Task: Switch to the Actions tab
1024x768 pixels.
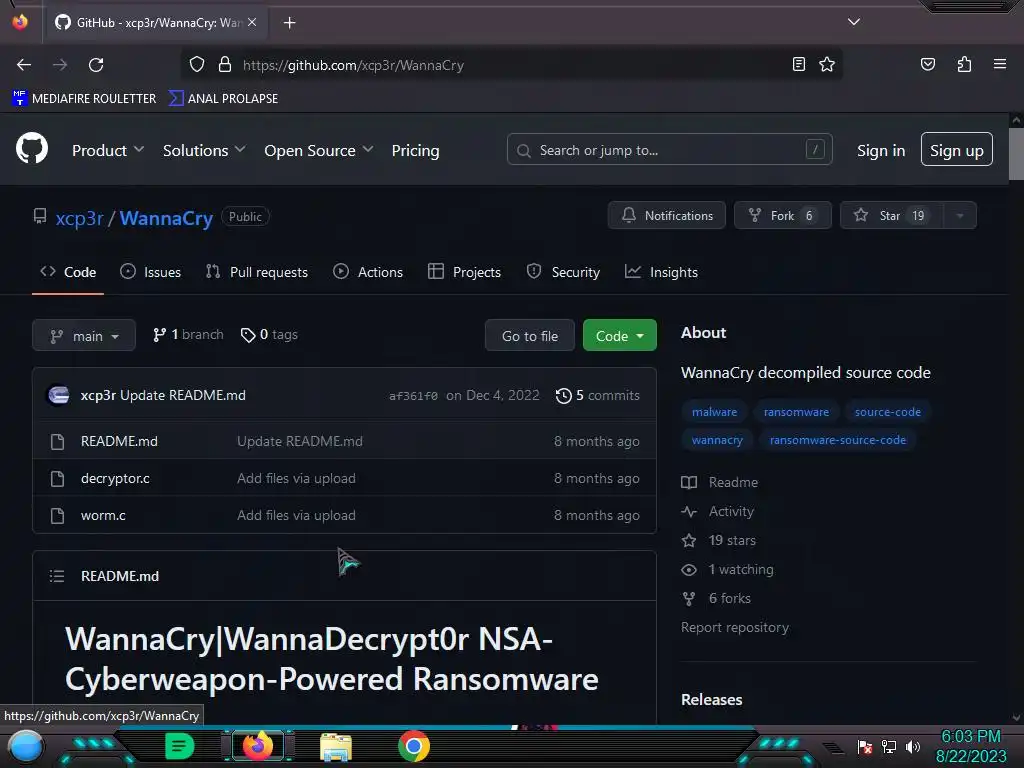Action: tap(368, 272)
